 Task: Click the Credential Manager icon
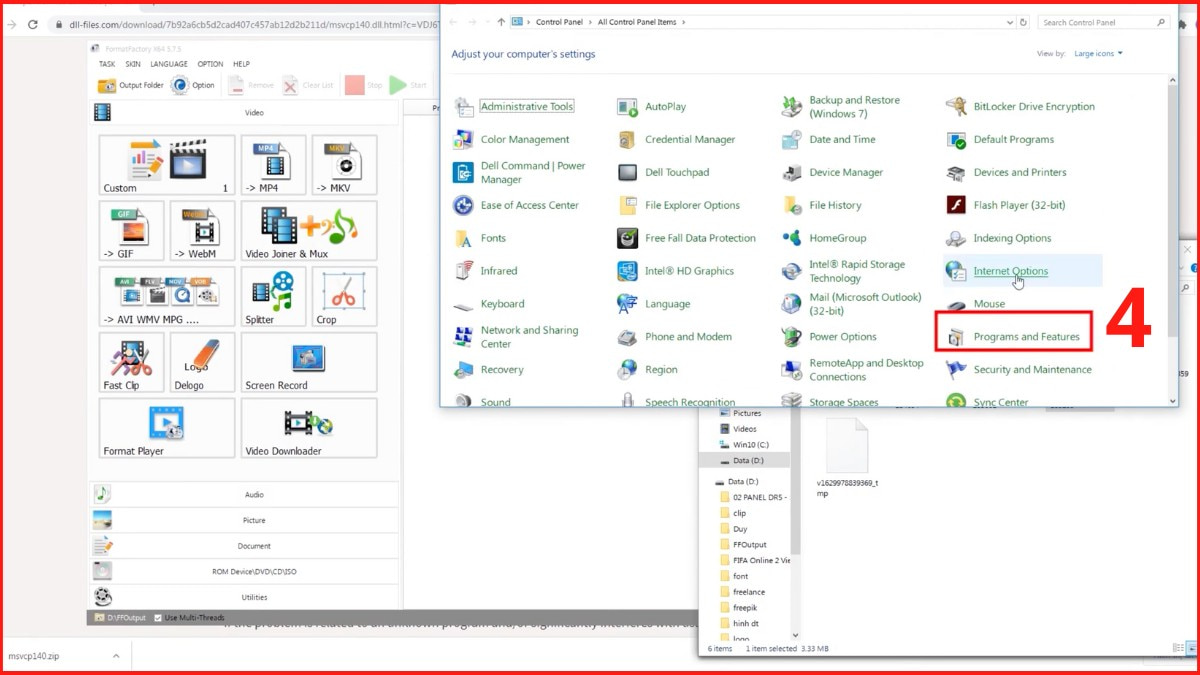(627, 140)
